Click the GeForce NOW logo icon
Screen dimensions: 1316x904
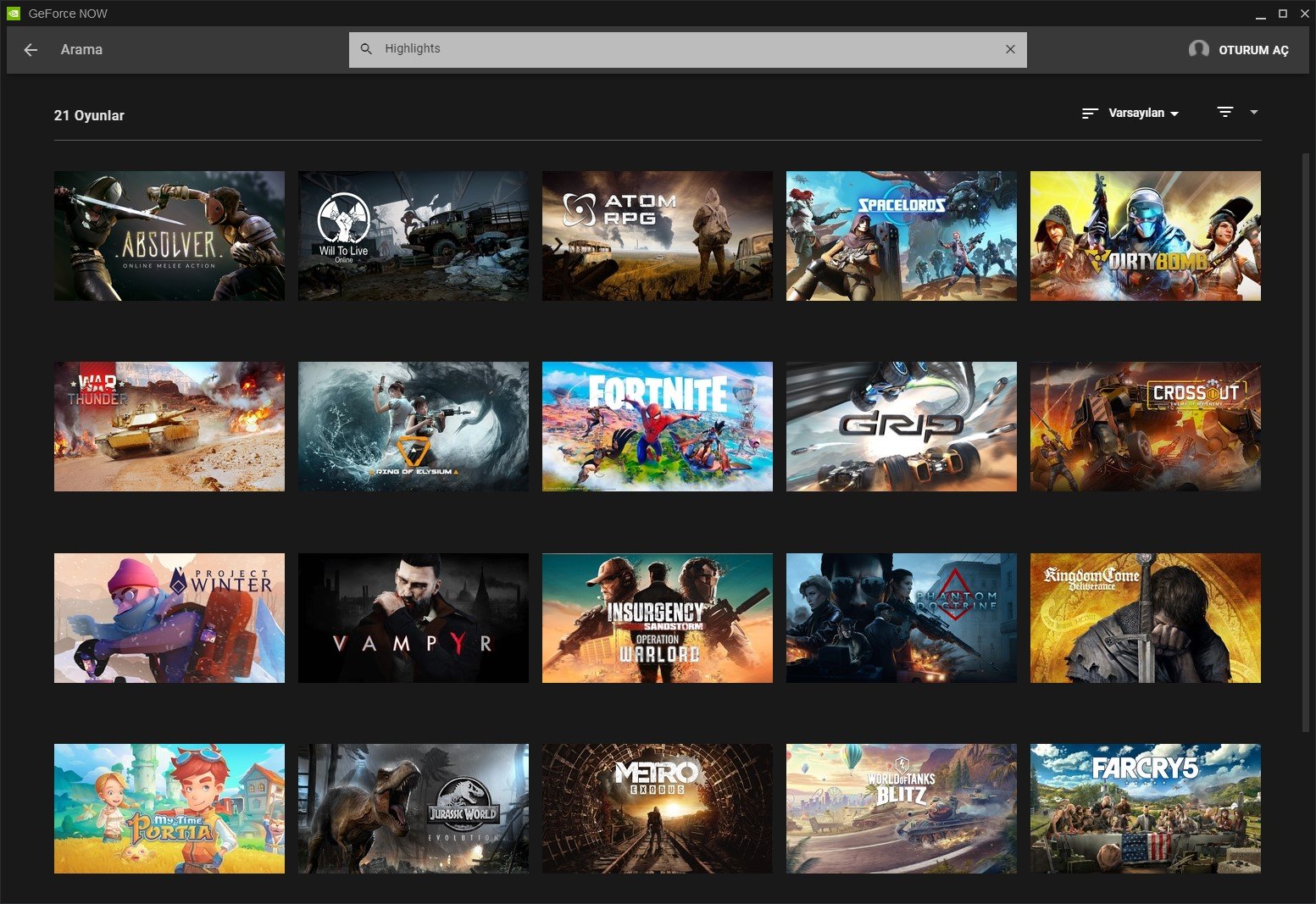14,14
